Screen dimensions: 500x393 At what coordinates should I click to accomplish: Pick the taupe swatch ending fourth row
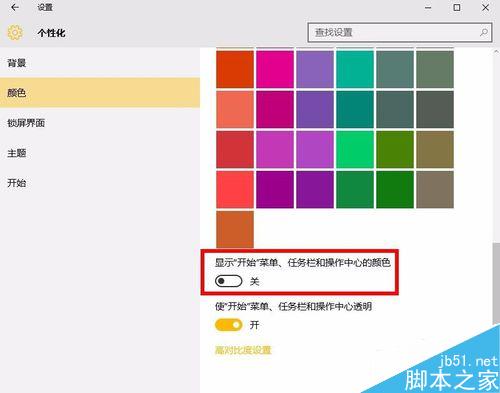click(435, 189)
